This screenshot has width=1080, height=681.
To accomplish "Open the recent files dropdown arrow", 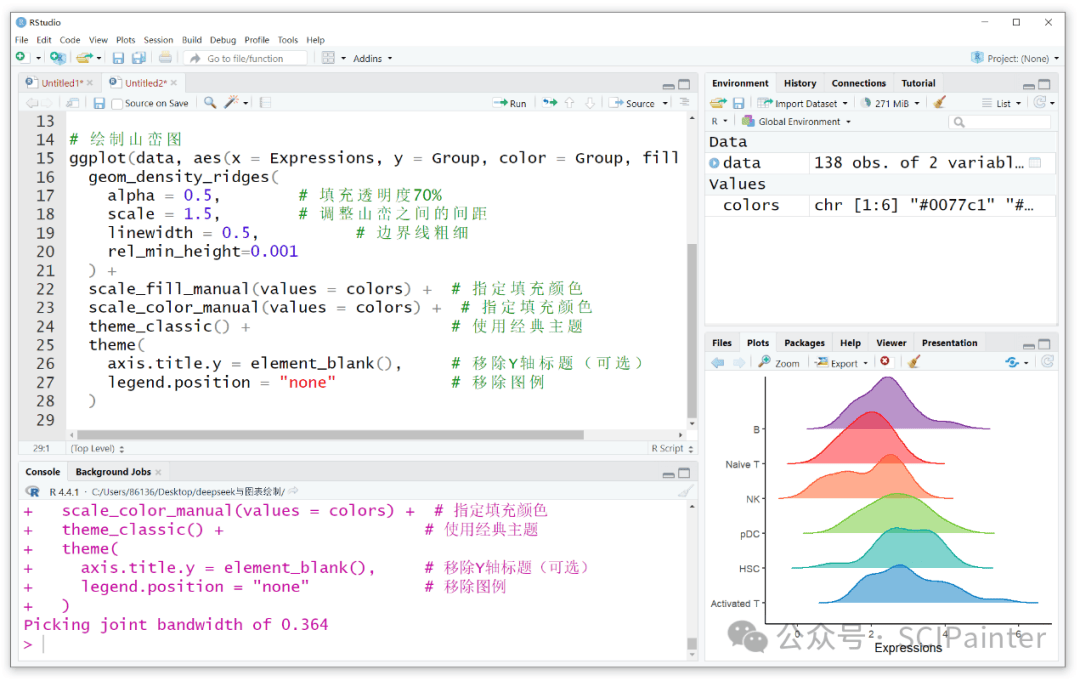I will pyautogui.click(x=99, y=59).
